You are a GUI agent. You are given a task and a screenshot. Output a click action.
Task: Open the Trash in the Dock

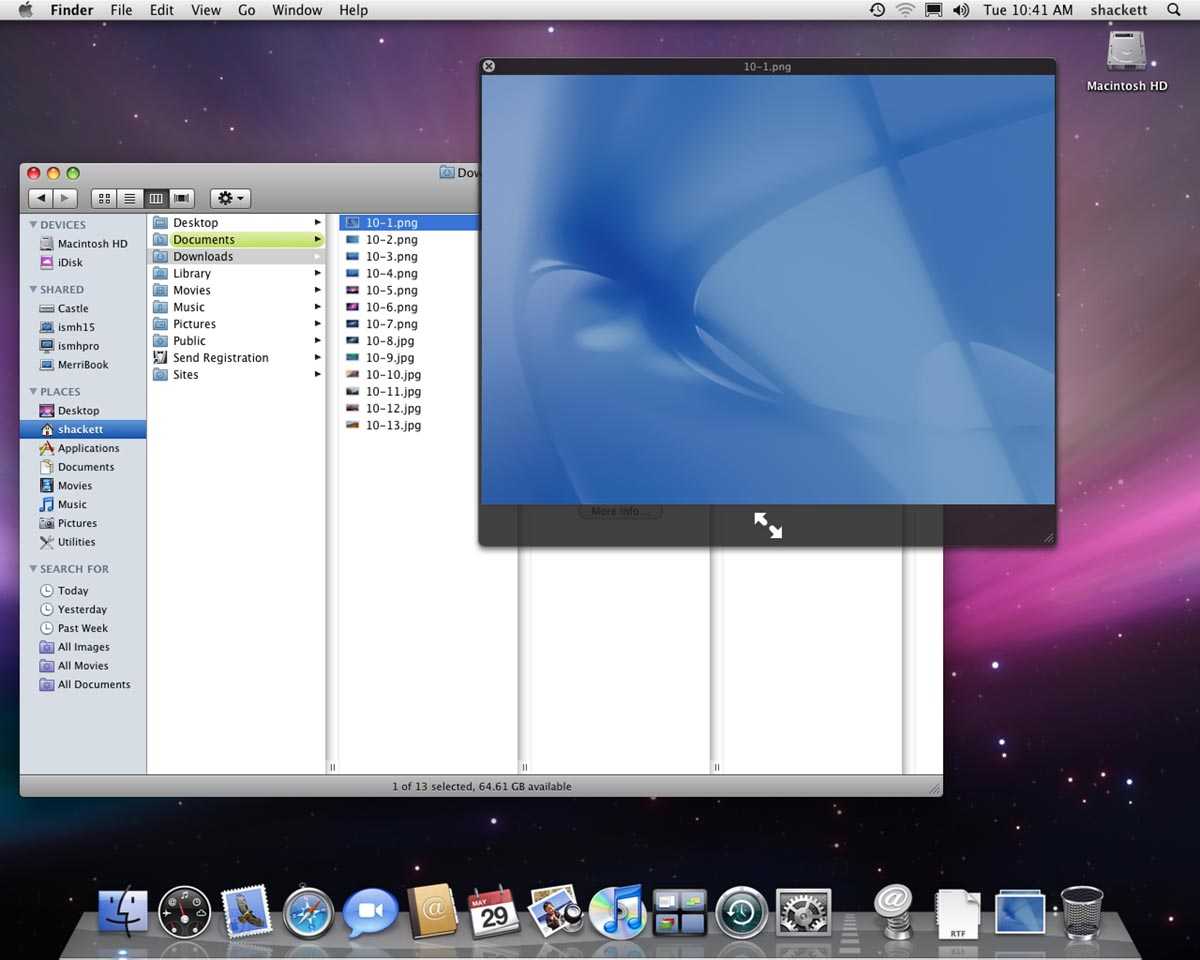click(x=1081, y=912)
